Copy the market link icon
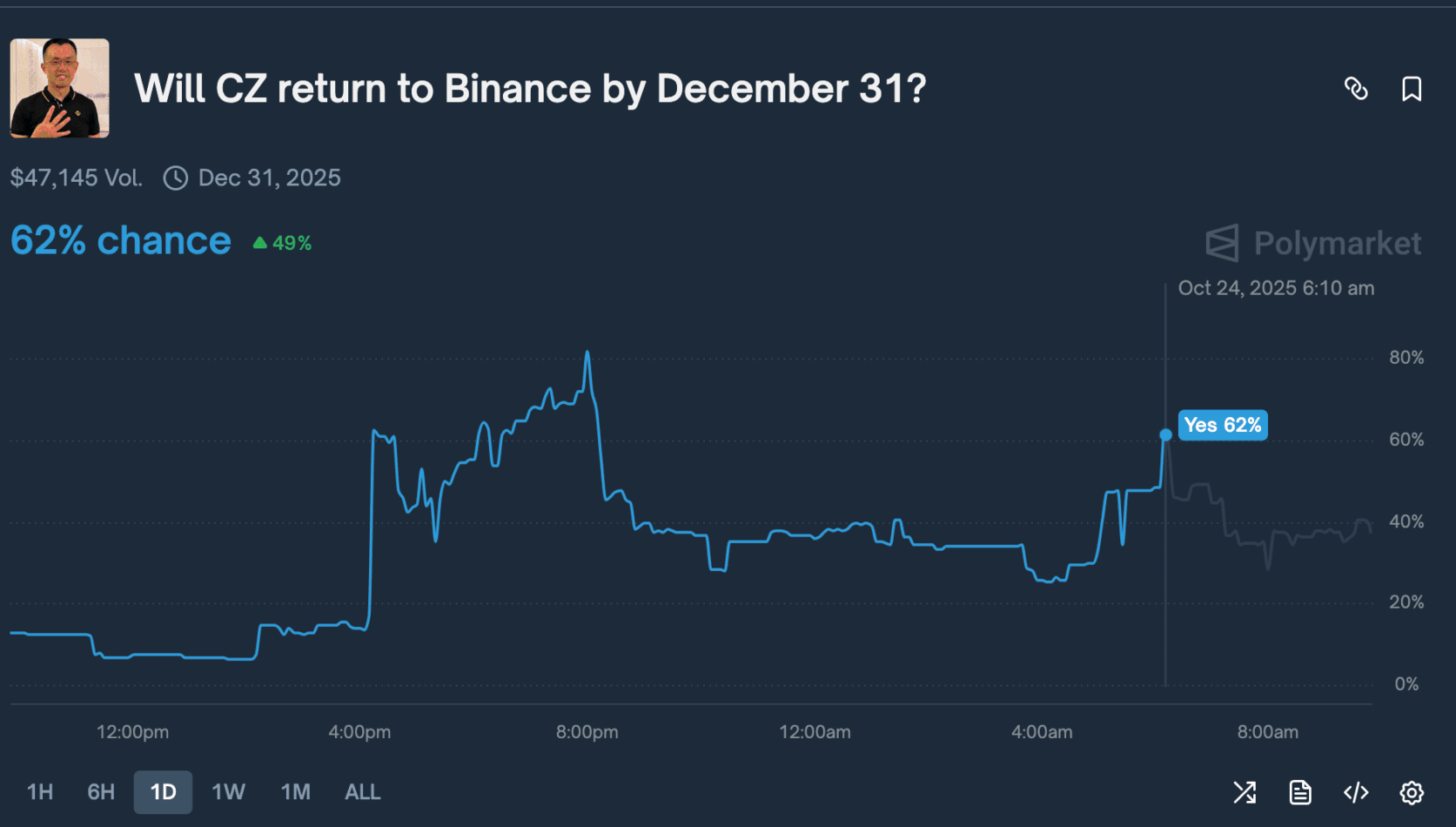Screen dimensions: 1456x827 point(1356,89)
